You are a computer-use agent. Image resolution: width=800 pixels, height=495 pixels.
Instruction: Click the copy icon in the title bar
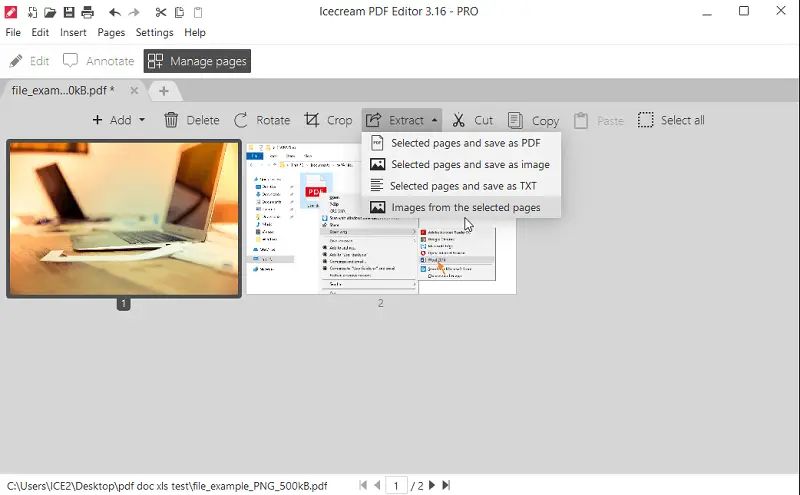tap(179, 12)
